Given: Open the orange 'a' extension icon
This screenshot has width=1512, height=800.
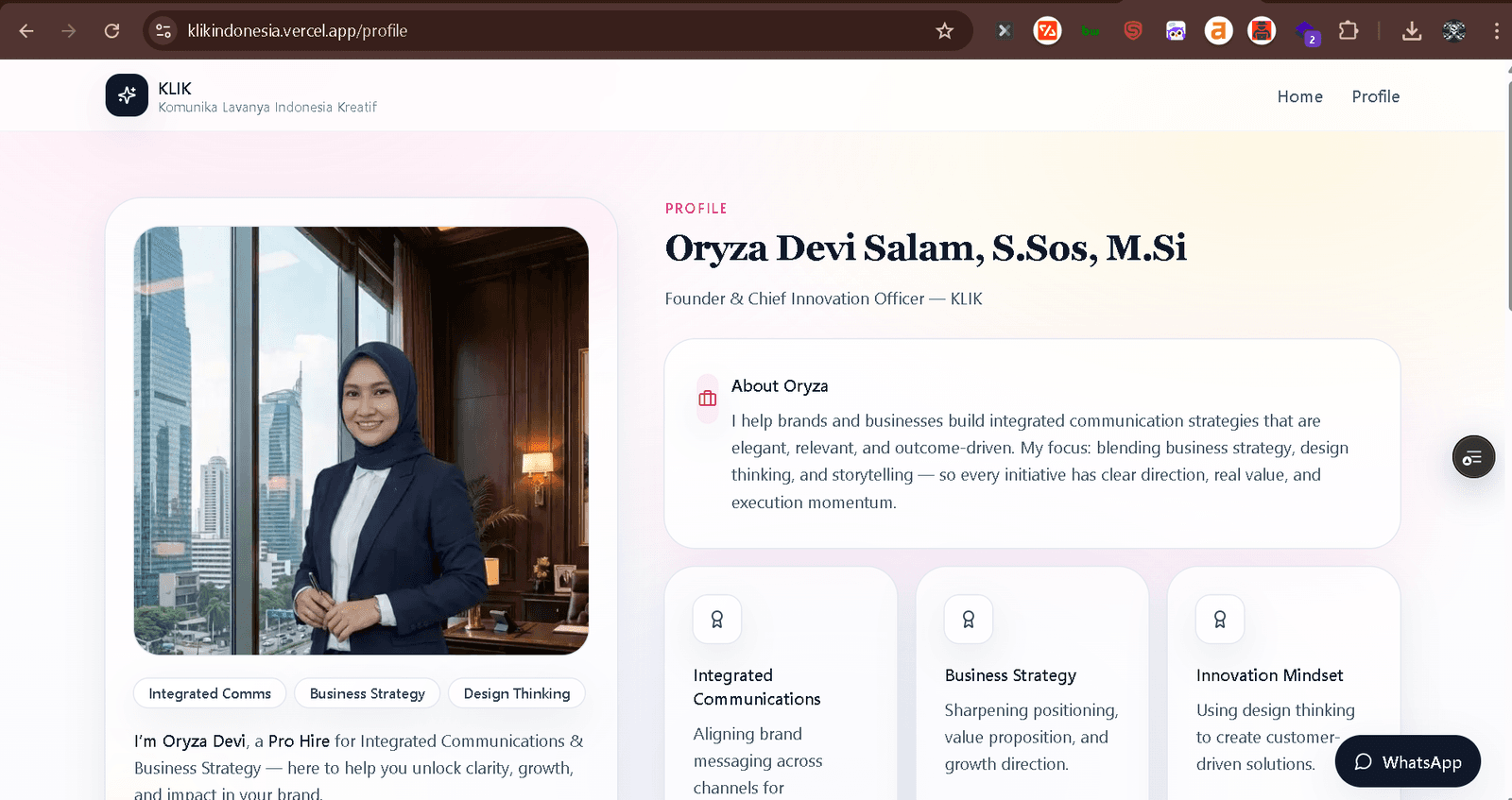Looking at the screenshot, I should tap(1218, 31).
